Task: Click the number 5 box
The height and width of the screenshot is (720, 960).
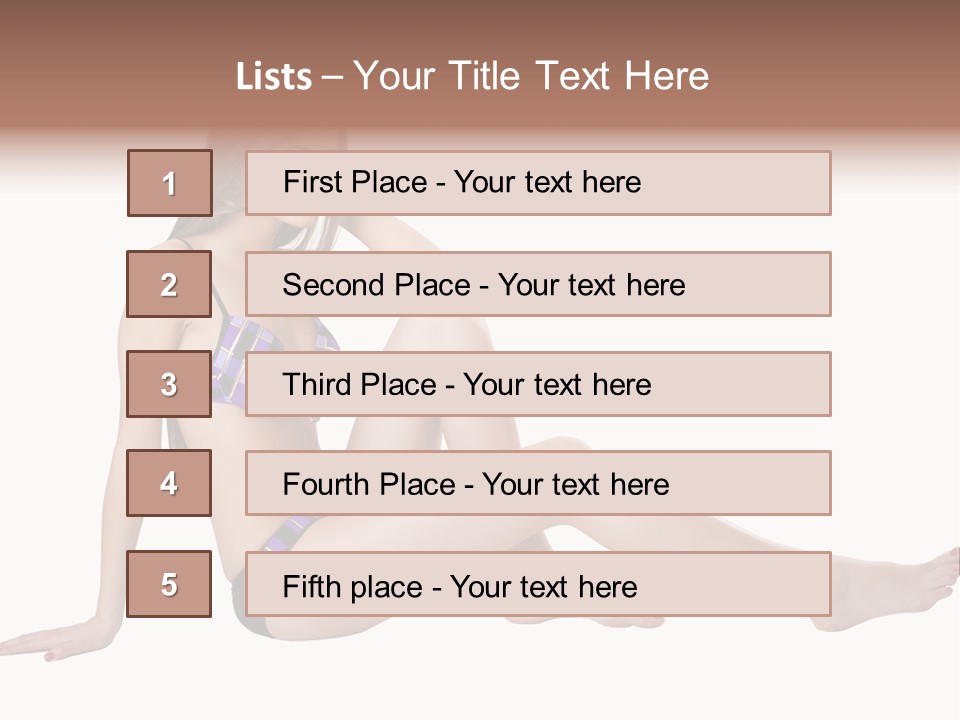Action: click(170, 584)
